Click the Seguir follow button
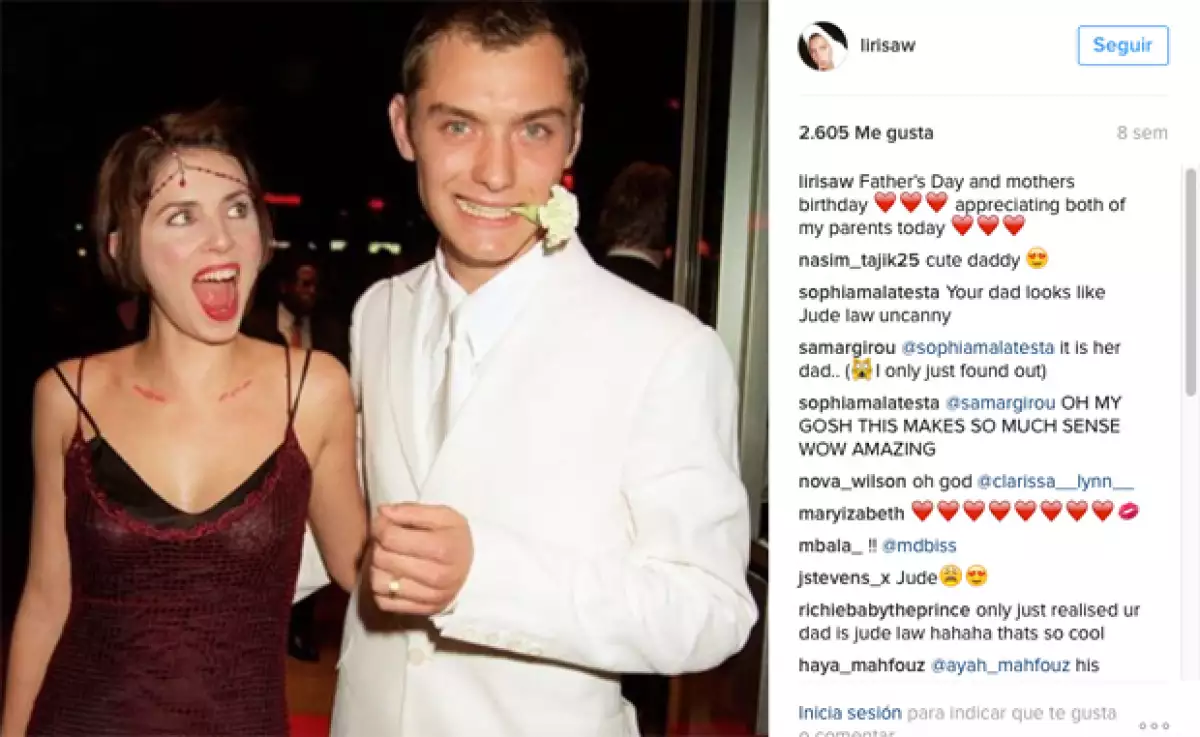 coord(1123,46)
